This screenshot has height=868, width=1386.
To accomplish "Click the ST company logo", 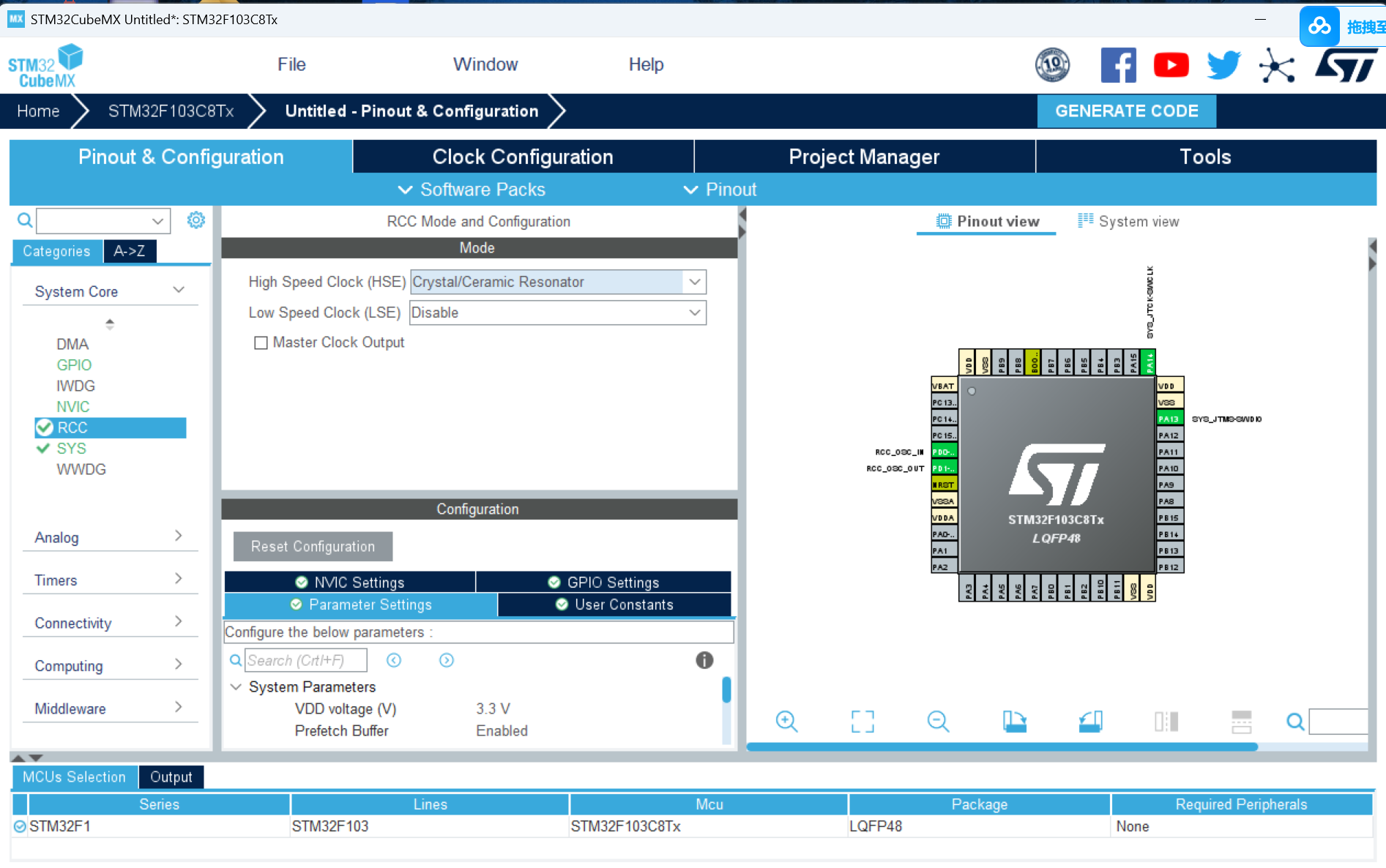I will tap(1346, 65).
